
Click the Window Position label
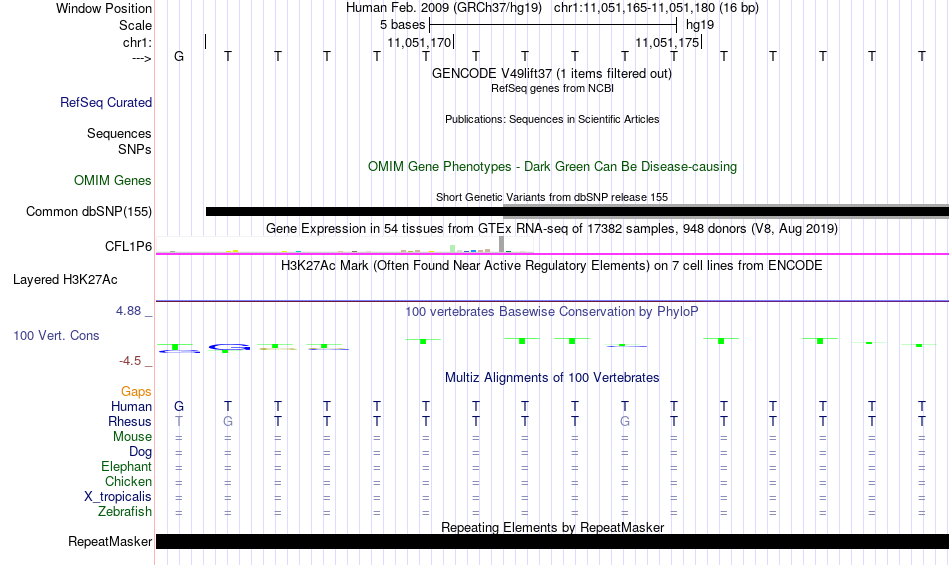point(104,8)
